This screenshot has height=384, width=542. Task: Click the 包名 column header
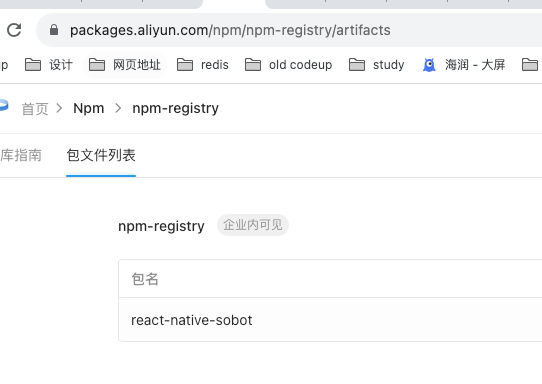pyautogui.click(x=145, y=279)
